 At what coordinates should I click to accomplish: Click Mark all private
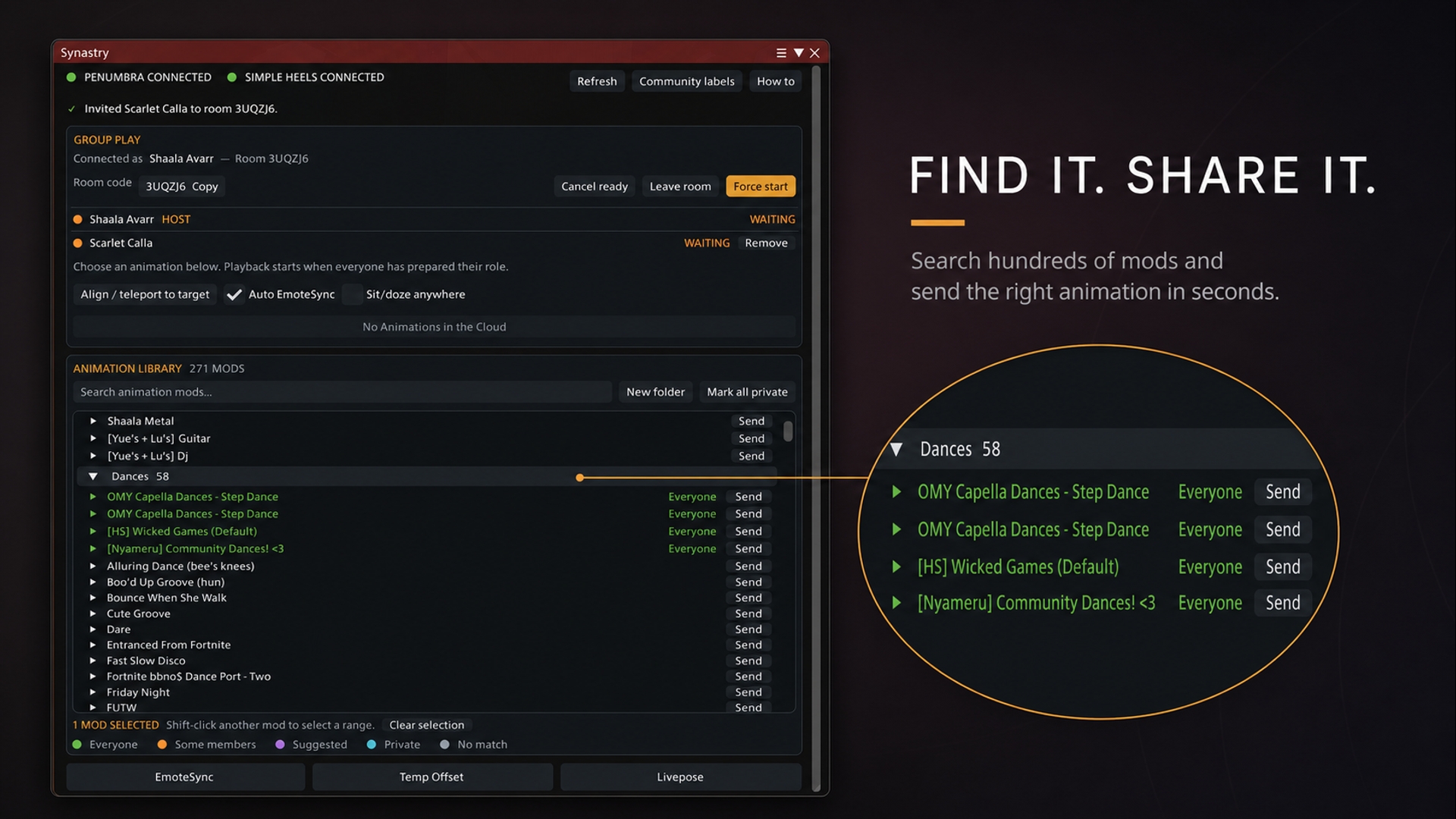click(747, 392)
